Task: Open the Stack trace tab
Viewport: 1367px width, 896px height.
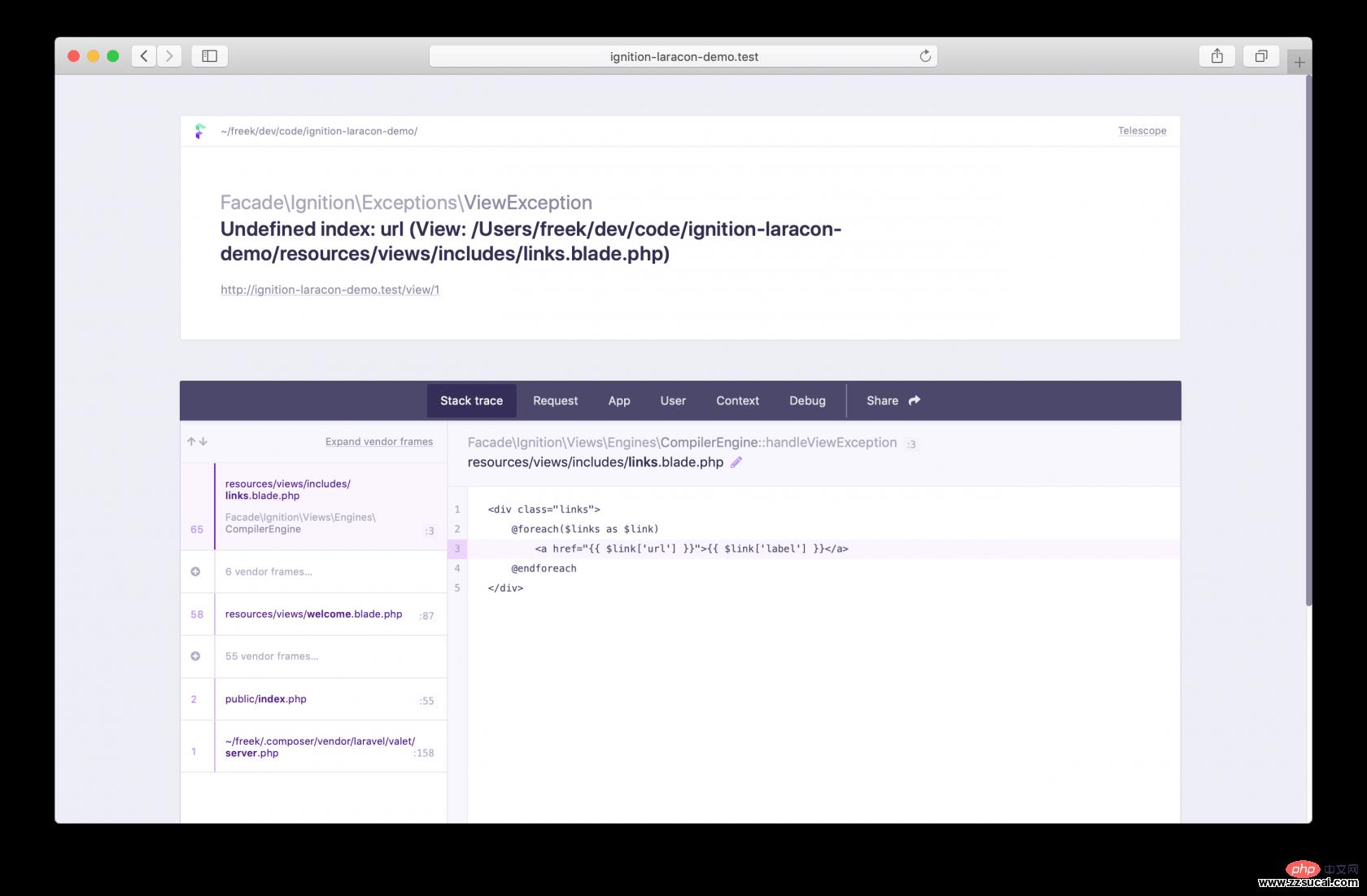Action: click(x=472, y=400)
